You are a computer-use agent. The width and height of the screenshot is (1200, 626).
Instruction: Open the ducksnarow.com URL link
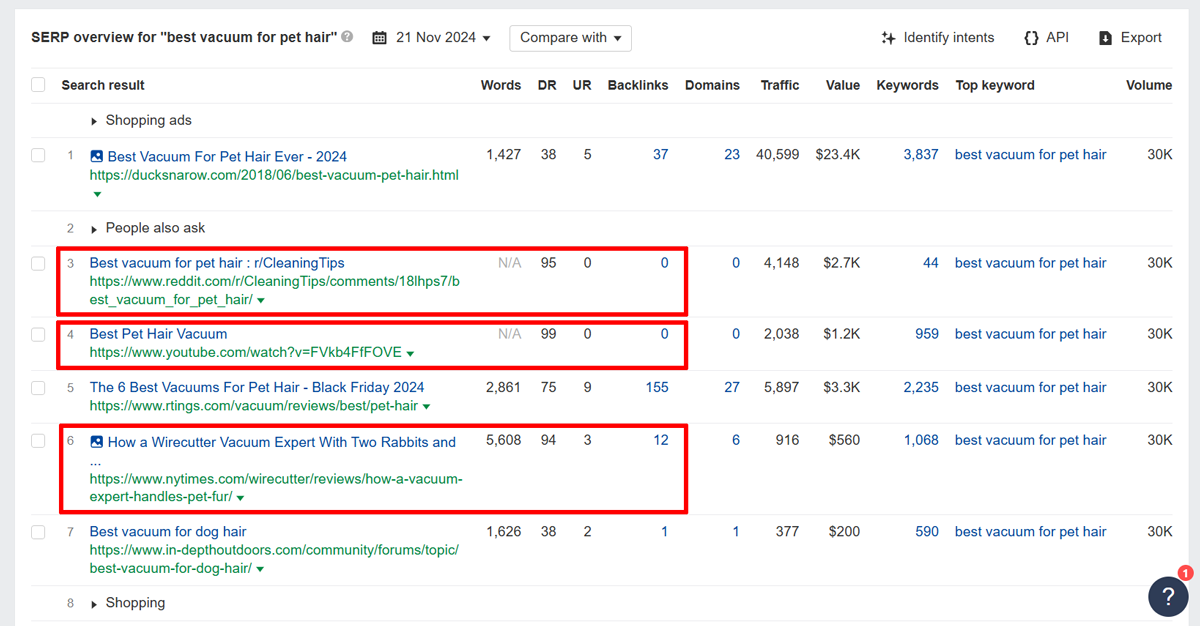click(274, 175)
